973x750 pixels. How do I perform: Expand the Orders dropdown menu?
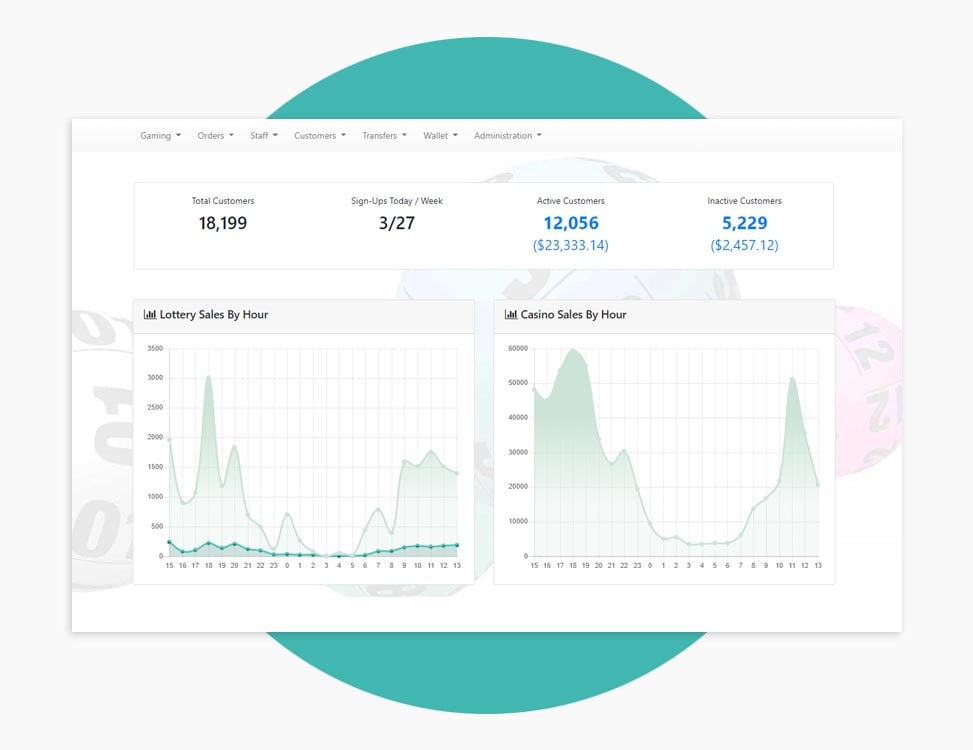point(215,136)
